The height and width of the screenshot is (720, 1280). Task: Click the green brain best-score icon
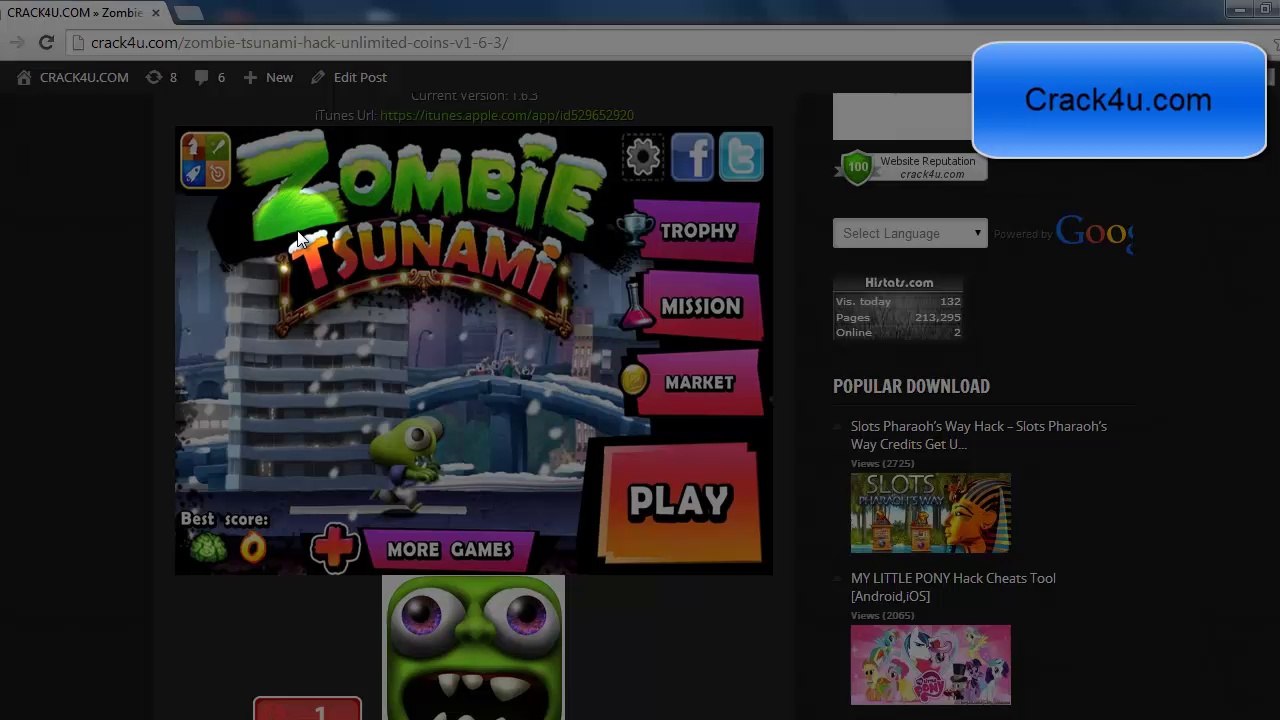(208, 547)
